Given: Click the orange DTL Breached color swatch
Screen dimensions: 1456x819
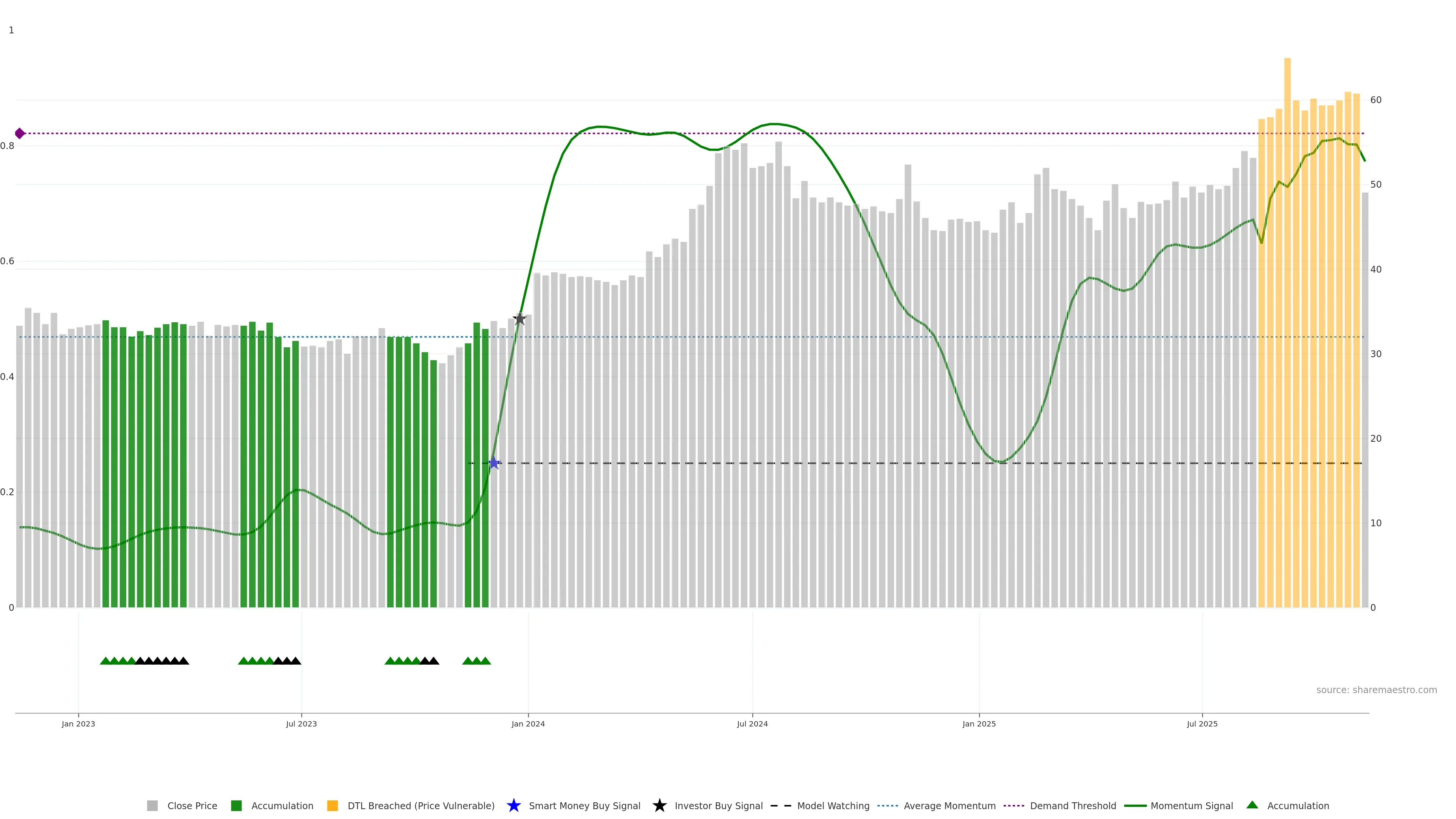Looking at the screenshot, I should [333, 805].
